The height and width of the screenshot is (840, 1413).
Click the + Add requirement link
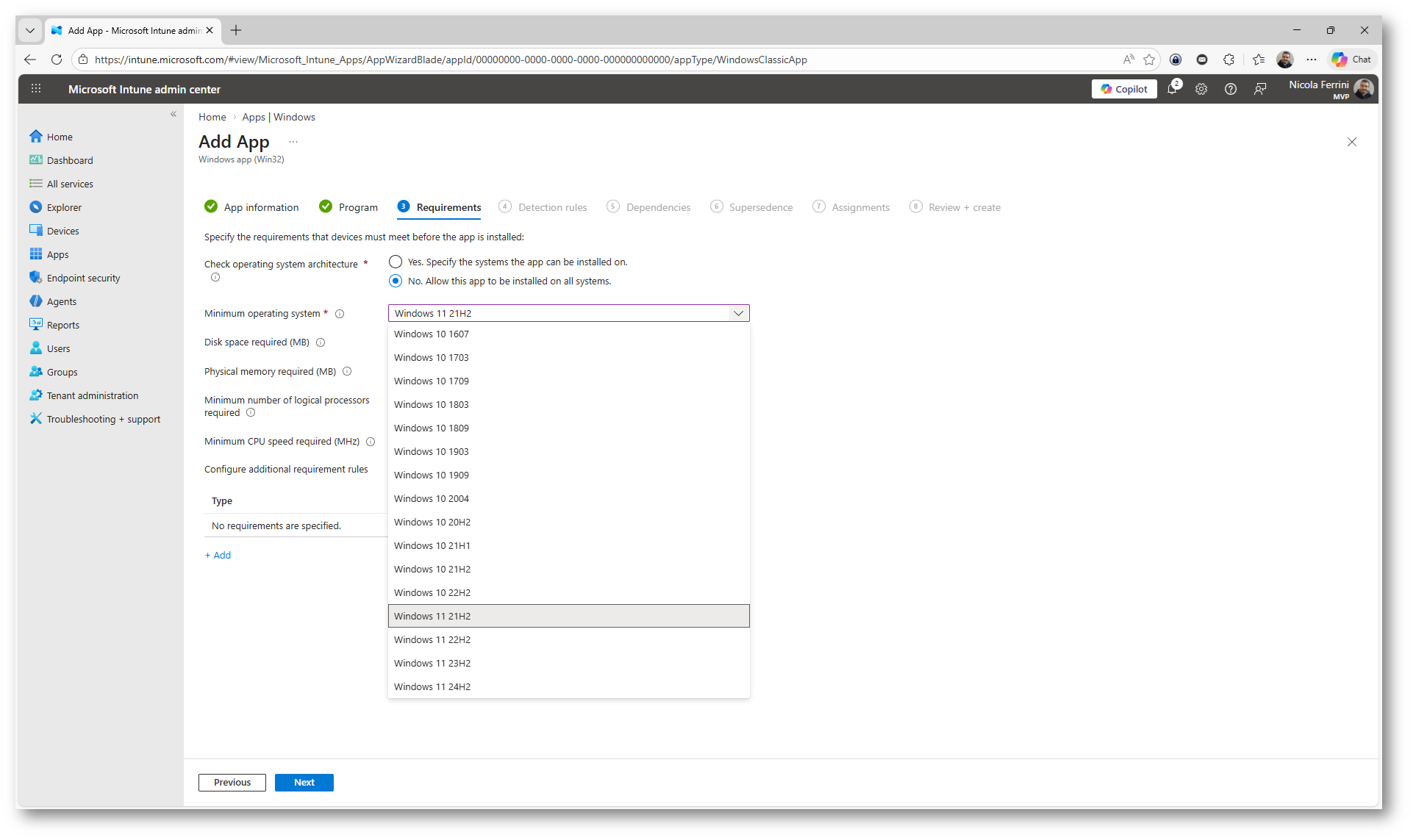click(x=218, y=555)
